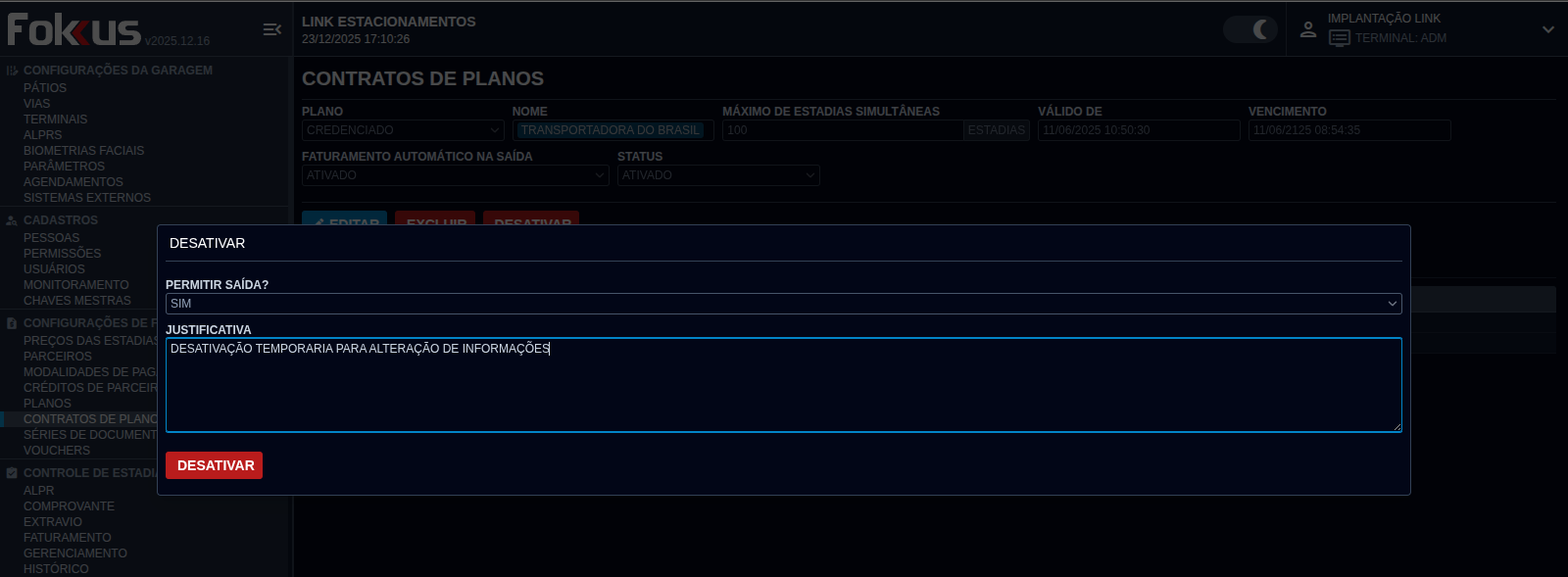
Task: Open the Faturamento Automático na Saída dropdown
Action: 456,175
